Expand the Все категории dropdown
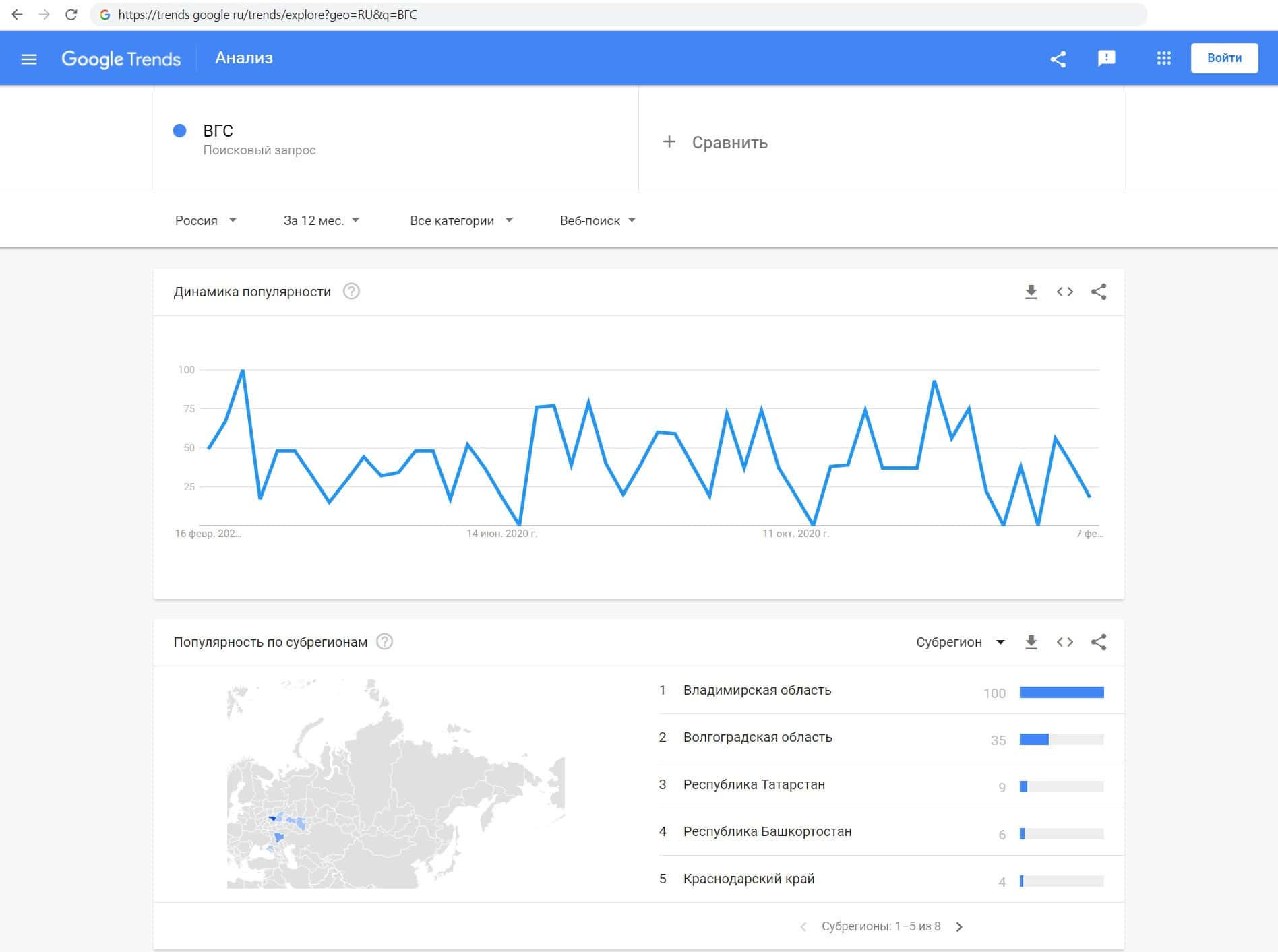This screenshot has width=1278, height=952. pos(461,220)
